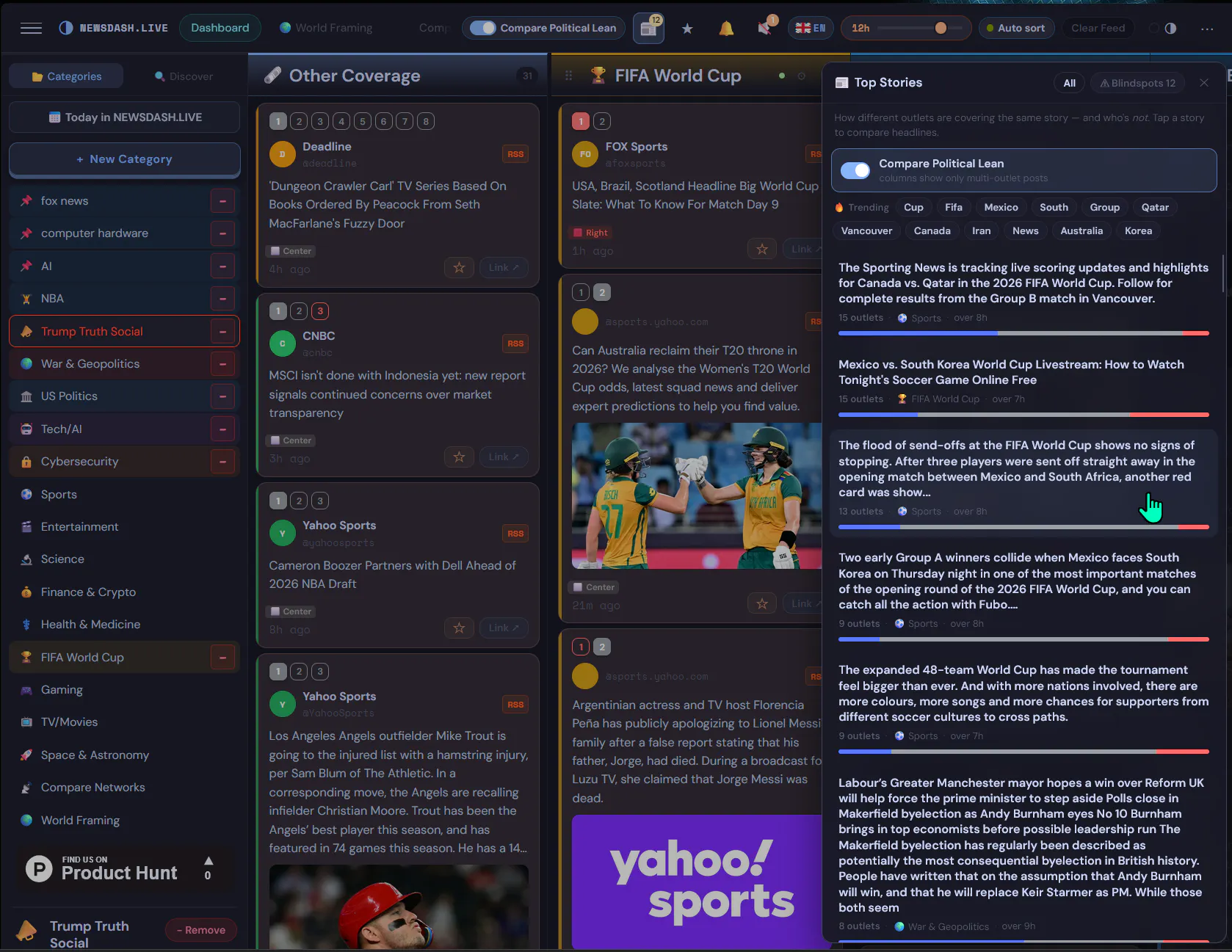Click the article count badge 31 on Other Coverage

coord(527,76)
